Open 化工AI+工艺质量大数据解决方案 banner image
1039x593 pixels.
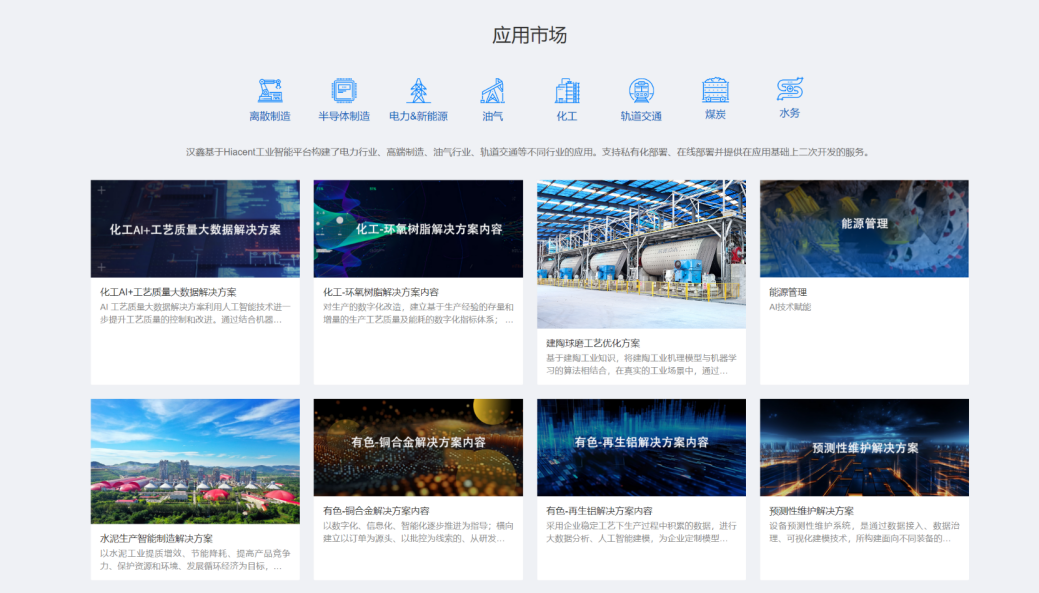(195, 229)
